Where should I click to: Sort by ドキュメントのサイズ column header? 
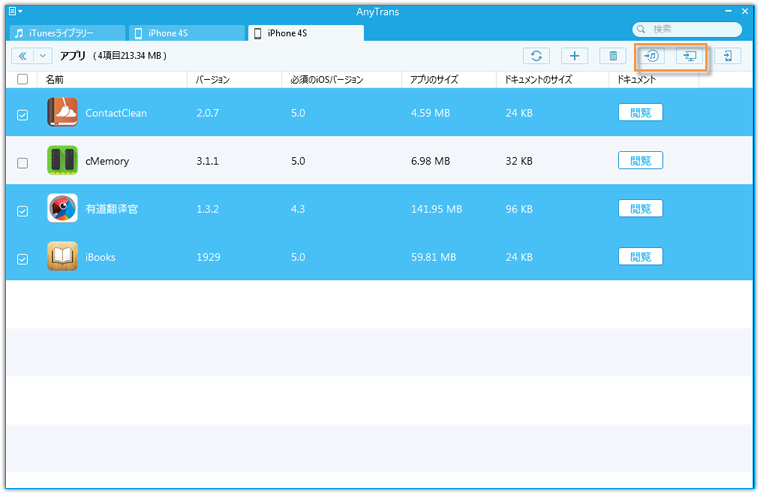click(x=553, y=80)
